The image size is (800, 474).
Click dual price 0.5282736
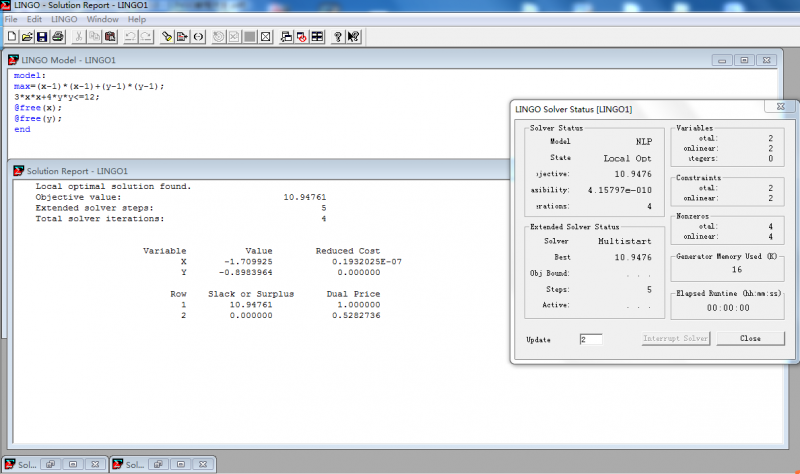(356, 315)
